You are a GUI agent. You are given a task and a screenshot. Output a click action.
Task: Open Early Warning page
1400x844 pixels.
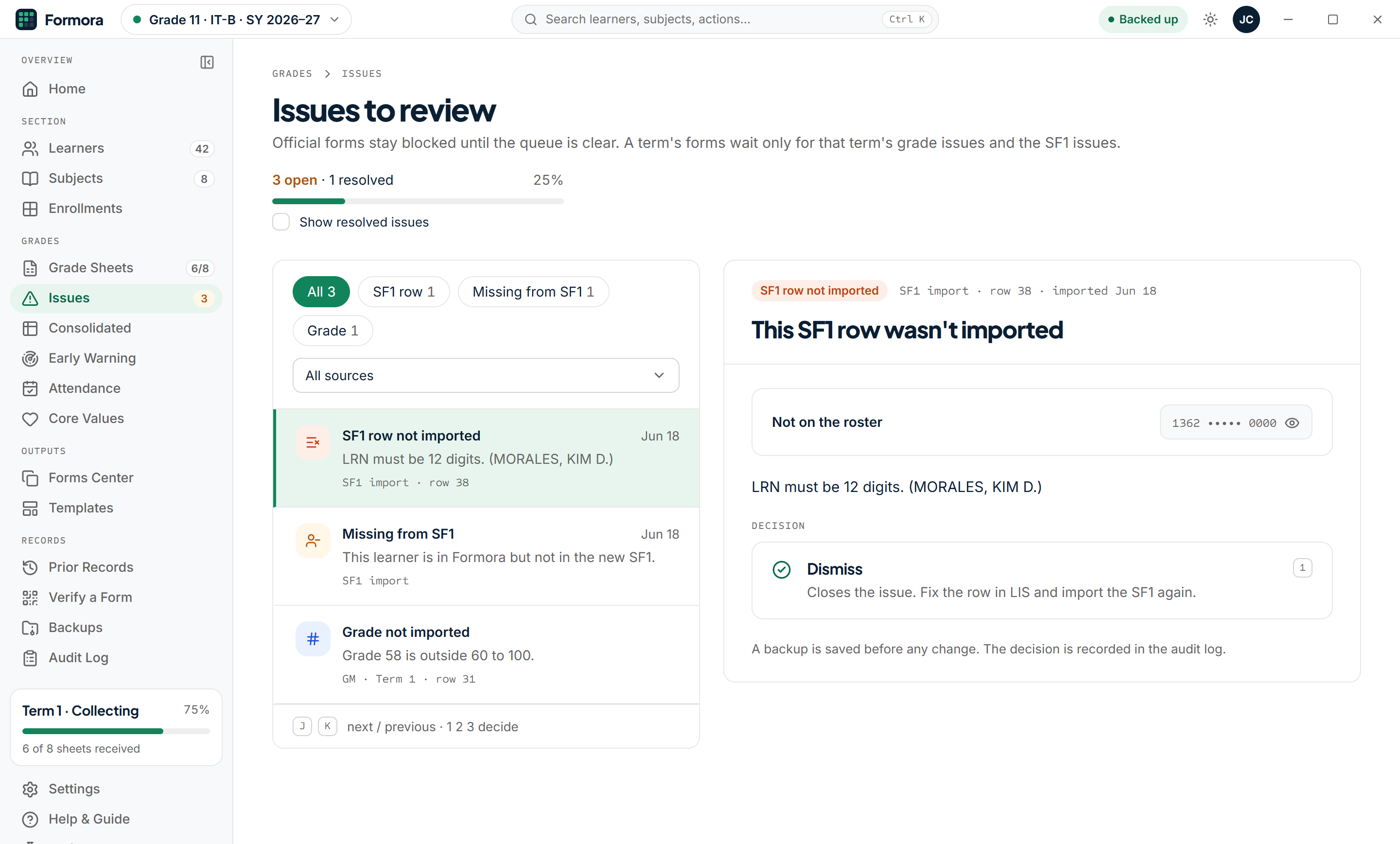(x=116, y=358)
